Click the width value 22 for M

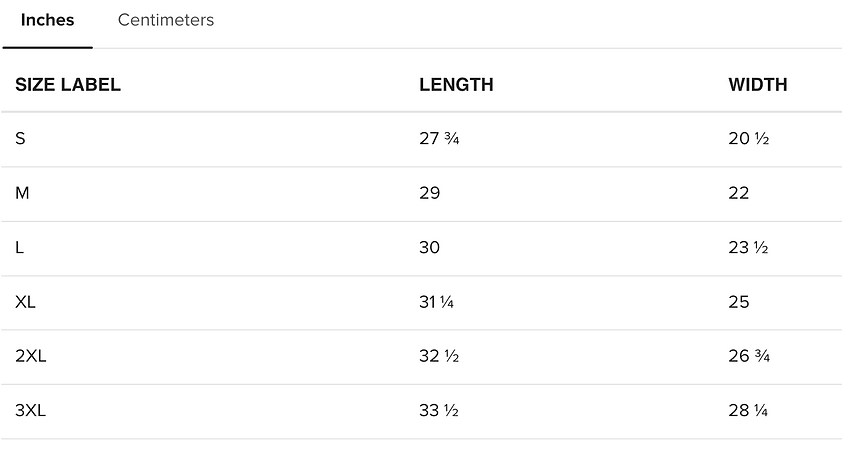coord(738,193)
